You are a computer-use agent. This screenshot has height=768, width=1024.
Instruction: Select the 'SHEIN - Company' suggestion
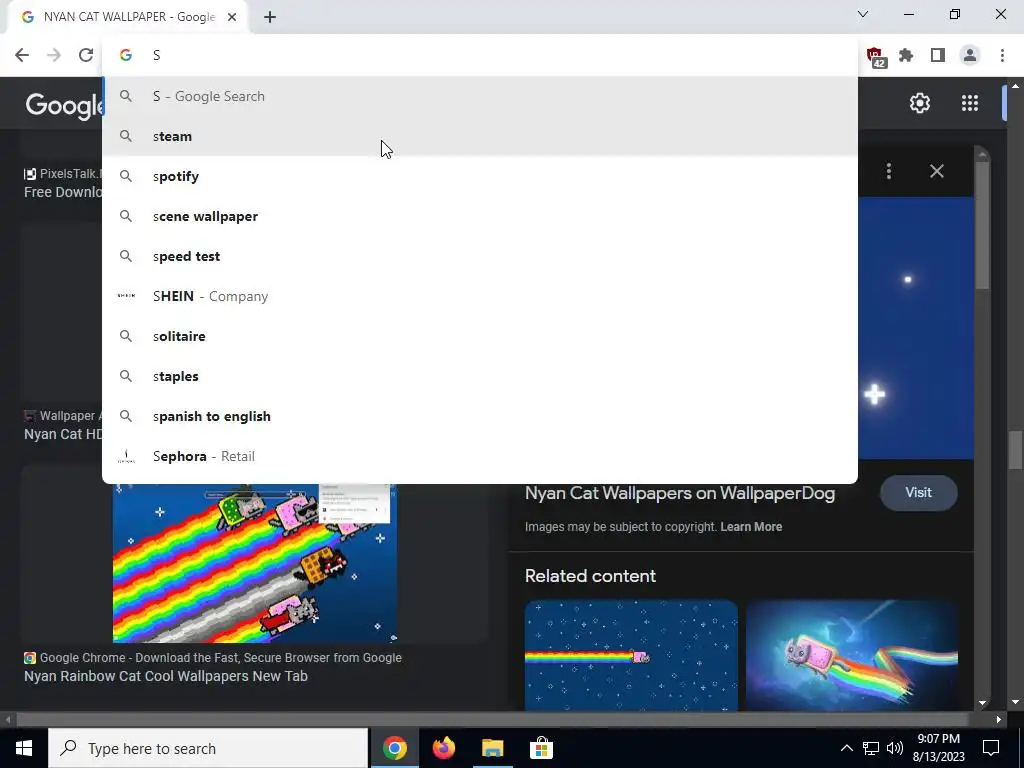(x=480, y=296)
